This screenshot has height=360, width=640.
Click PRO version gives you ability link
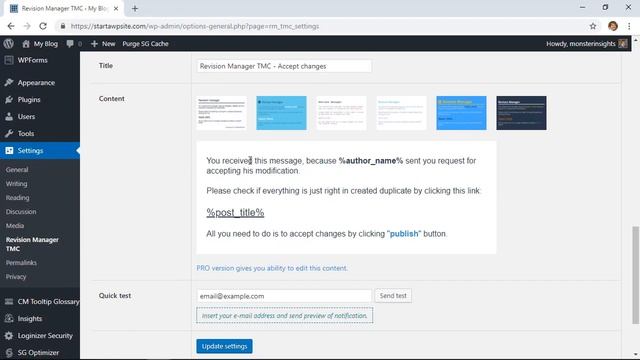click(x=272, y=268)
